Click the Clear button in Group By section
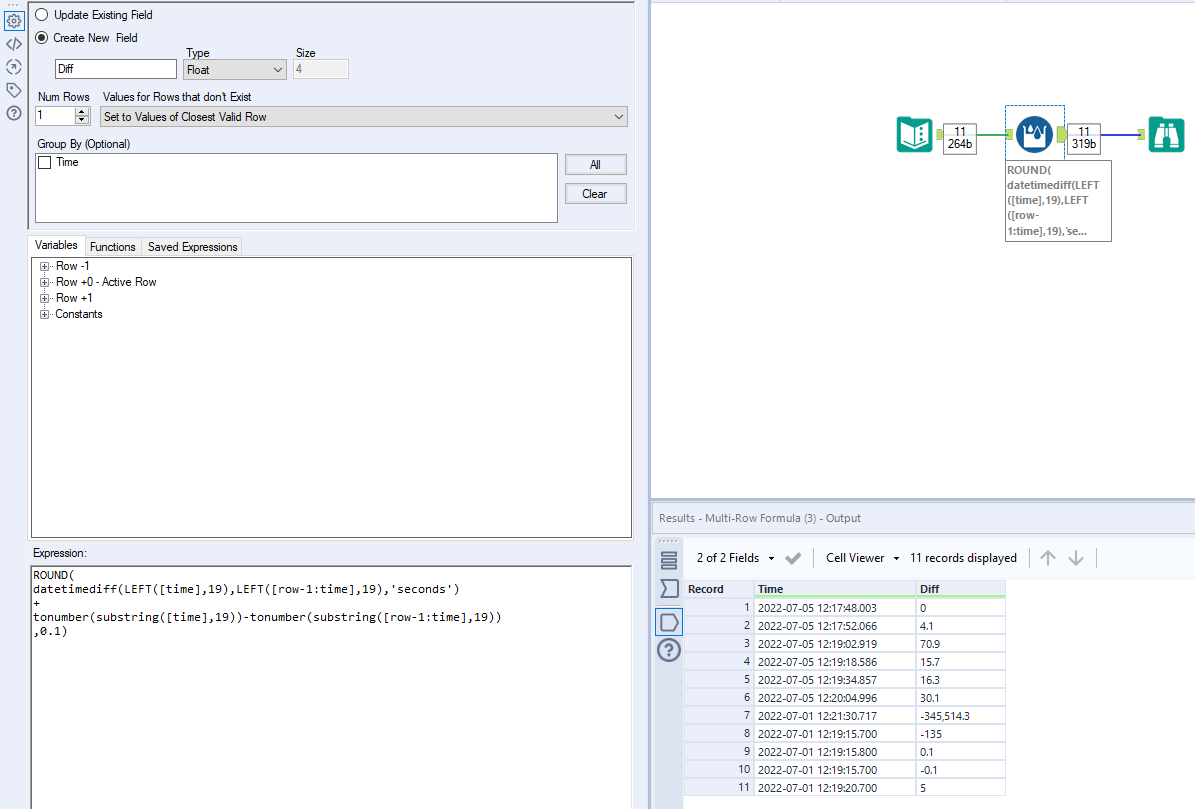1195x809 pixels. click(x=595, y=193)
